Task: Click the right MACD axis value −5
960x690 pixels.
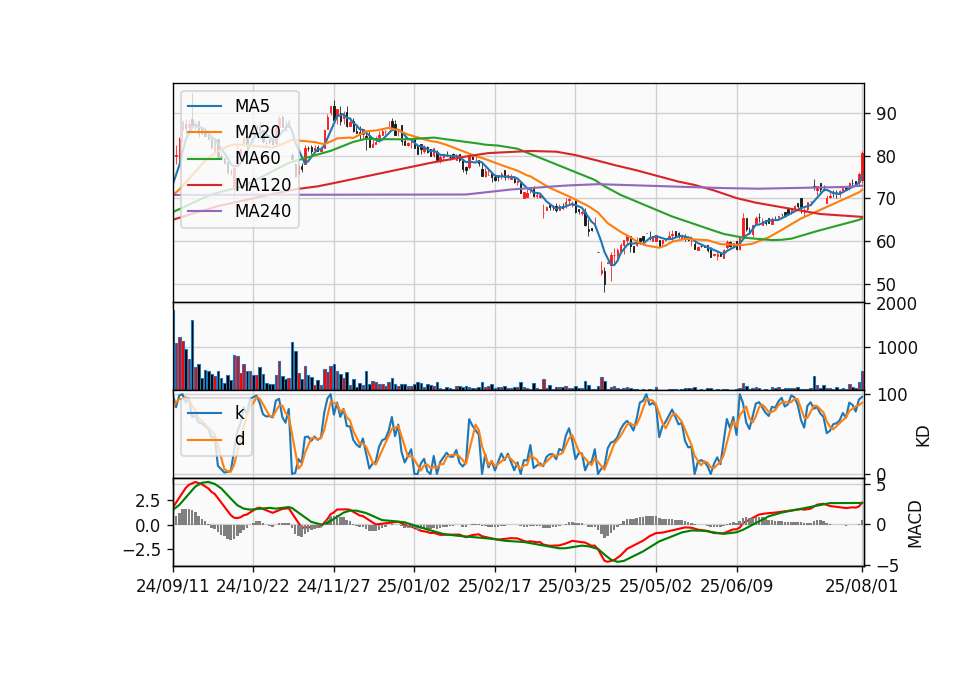Action: coord(887,564)
